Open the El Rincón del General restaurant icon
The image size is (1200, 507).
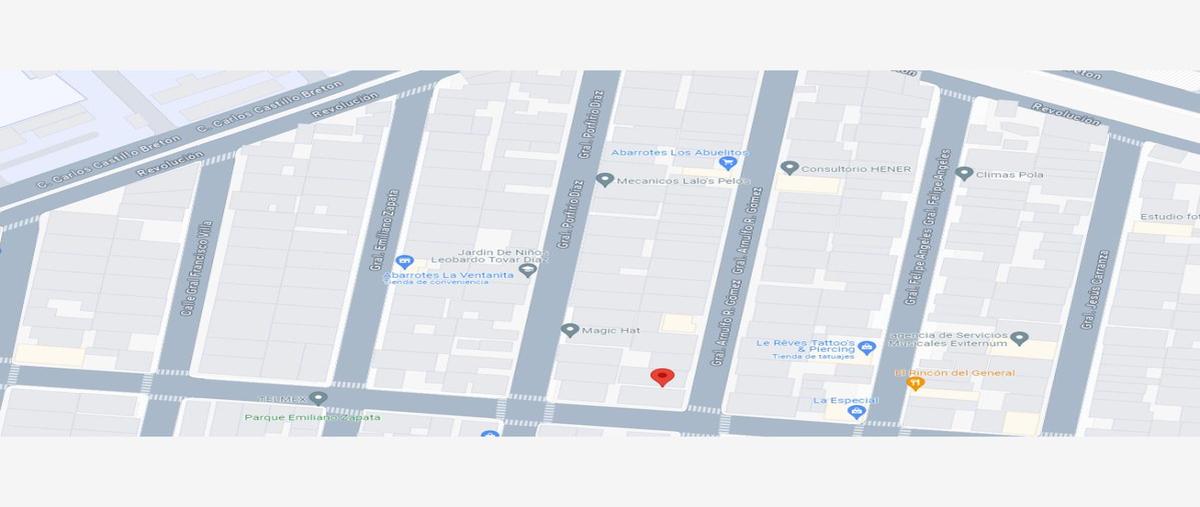coord(914,383)
